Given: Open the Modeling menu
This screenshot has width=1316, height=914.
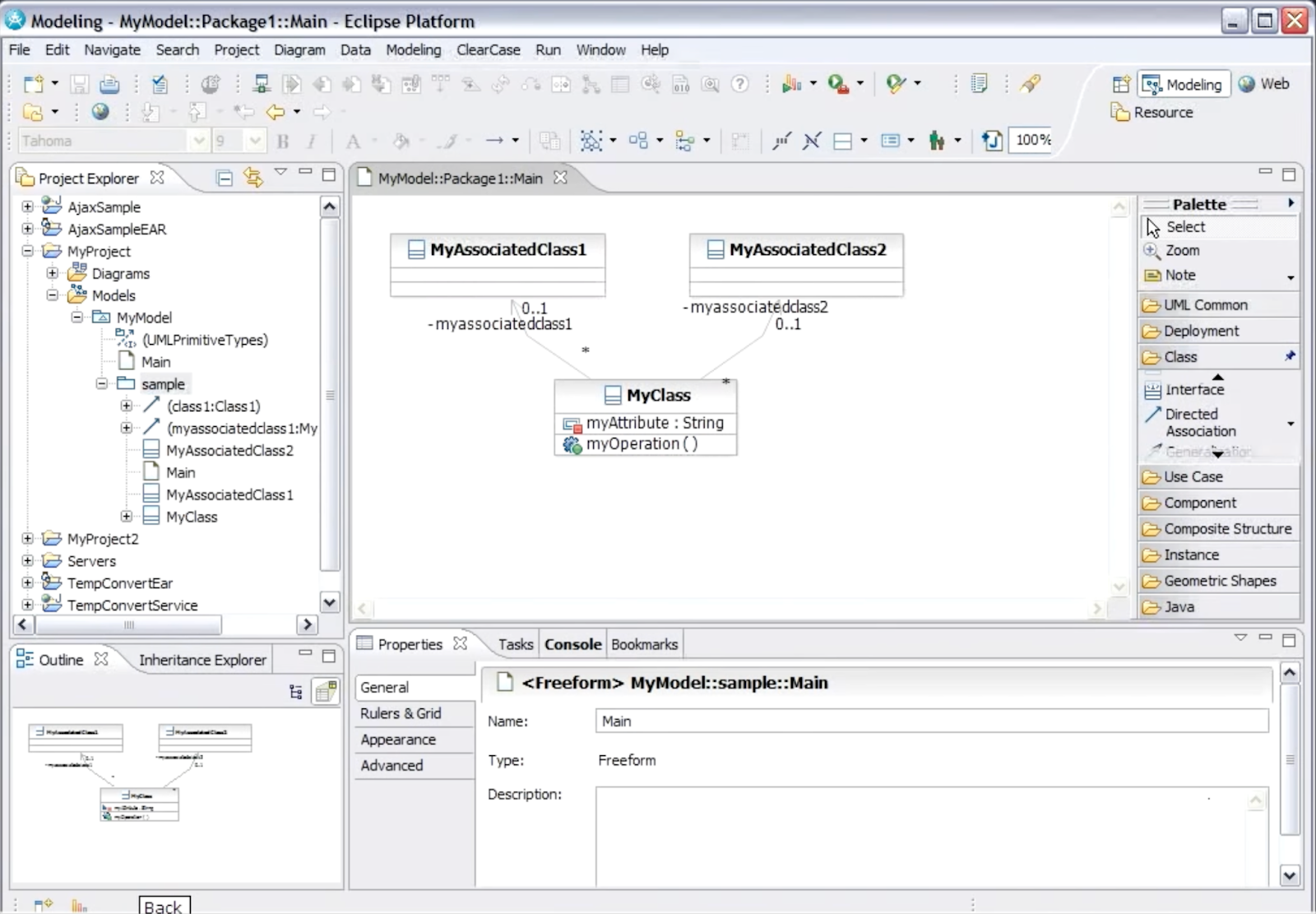Looking at the screenshot, I should 413,50.
